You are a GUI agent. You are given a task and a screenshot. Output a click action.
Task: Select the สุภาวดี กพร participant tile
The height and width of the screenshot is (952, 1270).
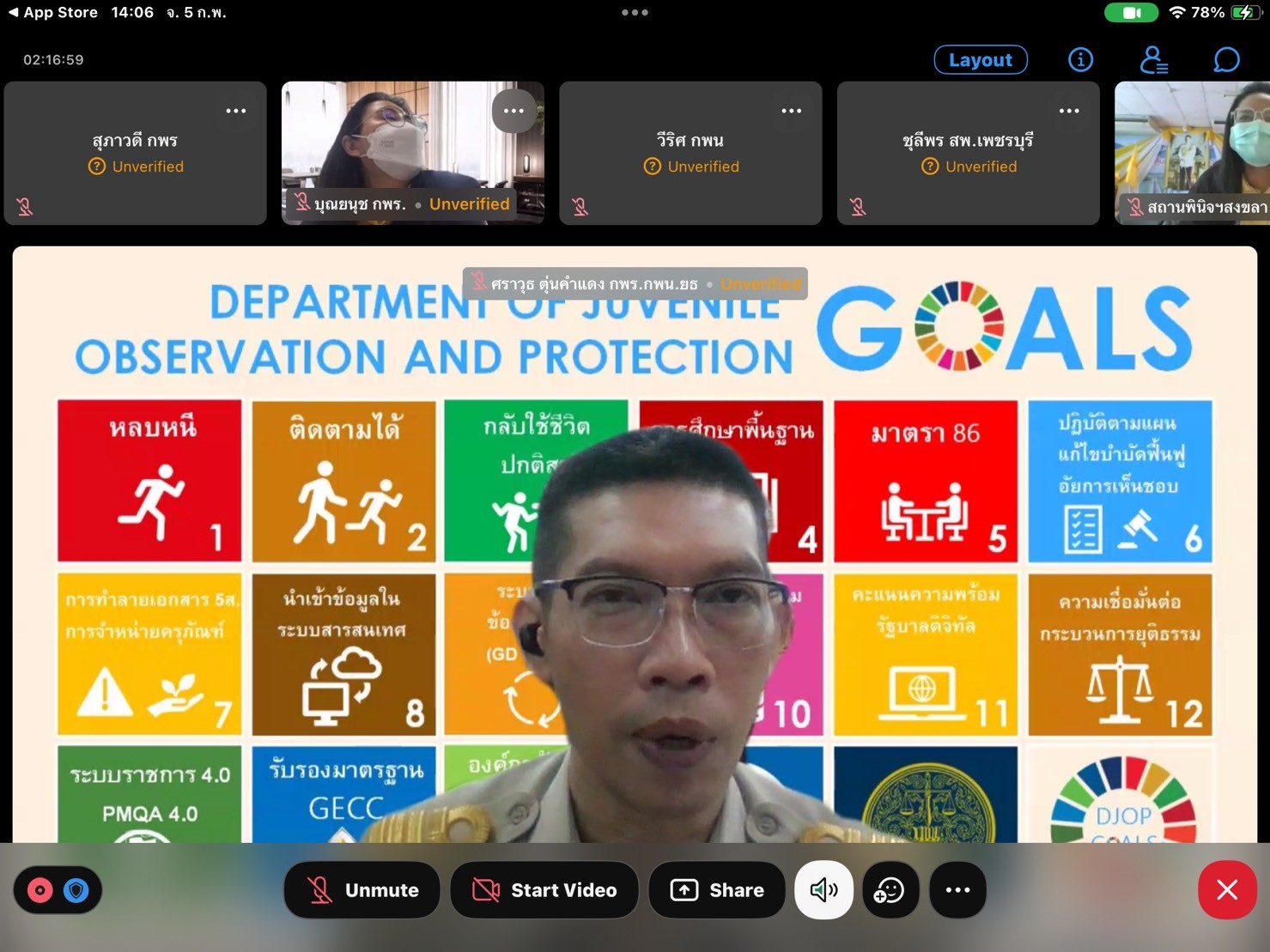136,154
